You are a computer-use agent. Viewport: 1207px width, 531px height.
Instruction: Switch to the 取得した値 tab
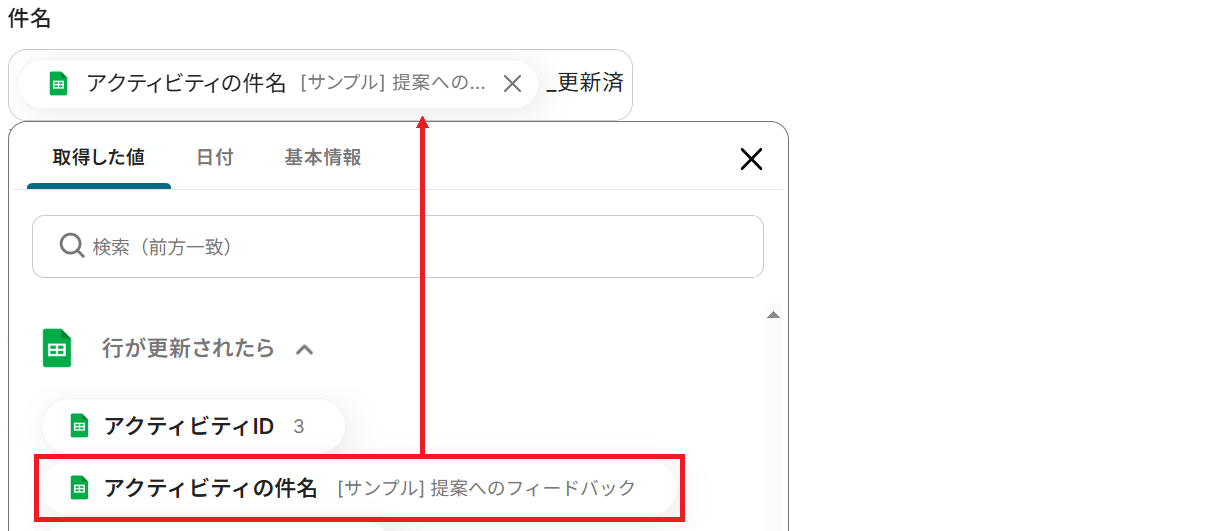(x=99, y=157)
